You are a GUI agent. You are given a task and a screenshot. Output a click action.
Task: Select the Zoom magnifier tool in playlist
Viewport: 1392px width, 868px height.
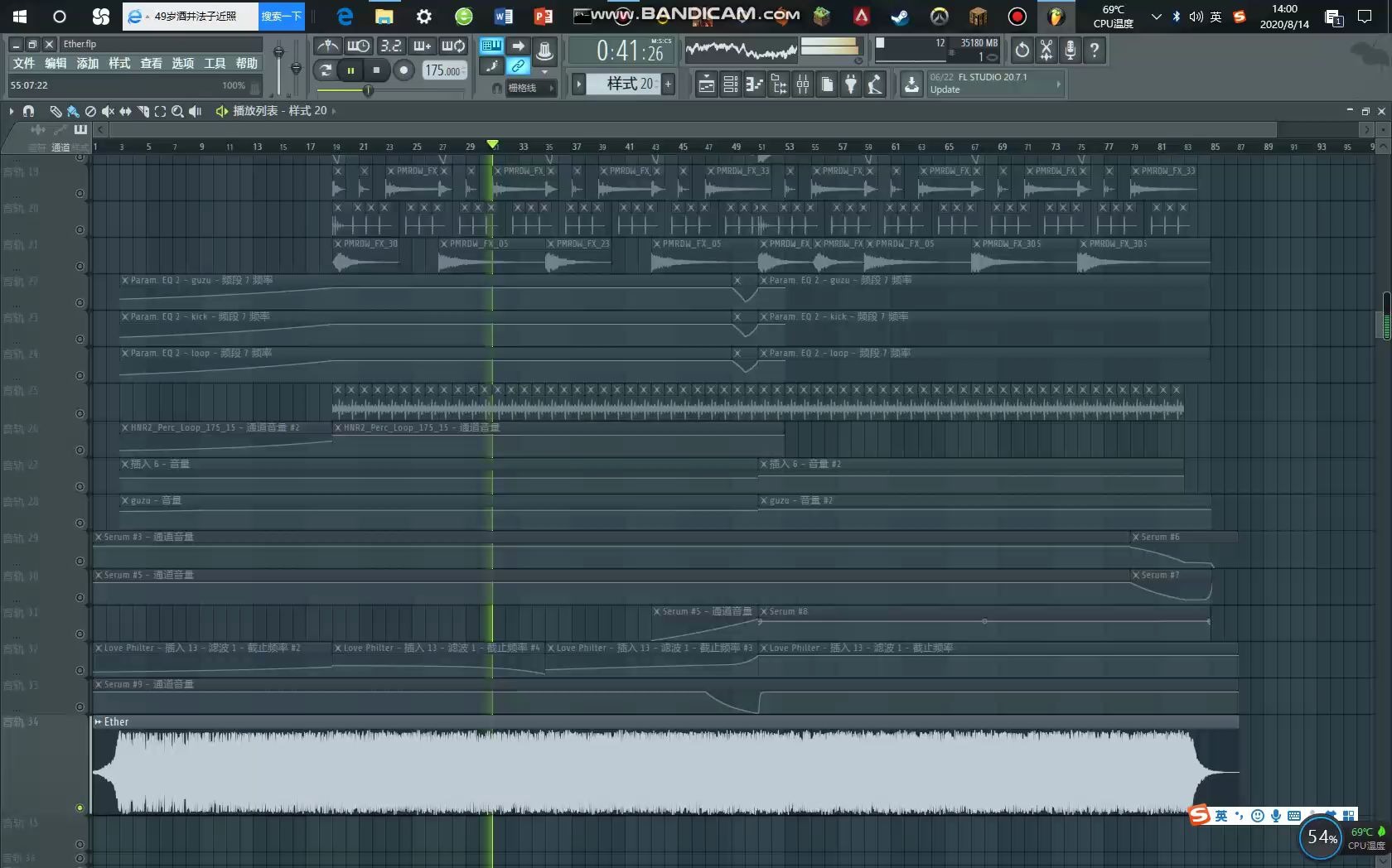177,111
